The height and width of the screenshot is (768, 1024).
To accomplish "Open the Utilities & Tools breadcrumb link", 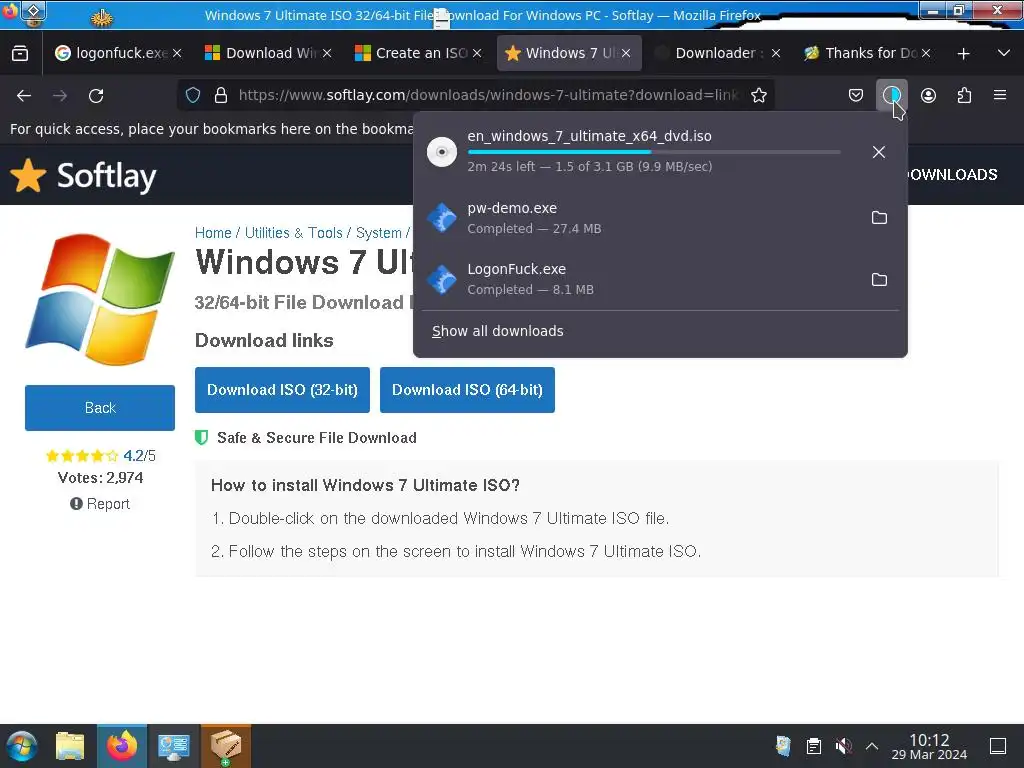I will (293, 233).
